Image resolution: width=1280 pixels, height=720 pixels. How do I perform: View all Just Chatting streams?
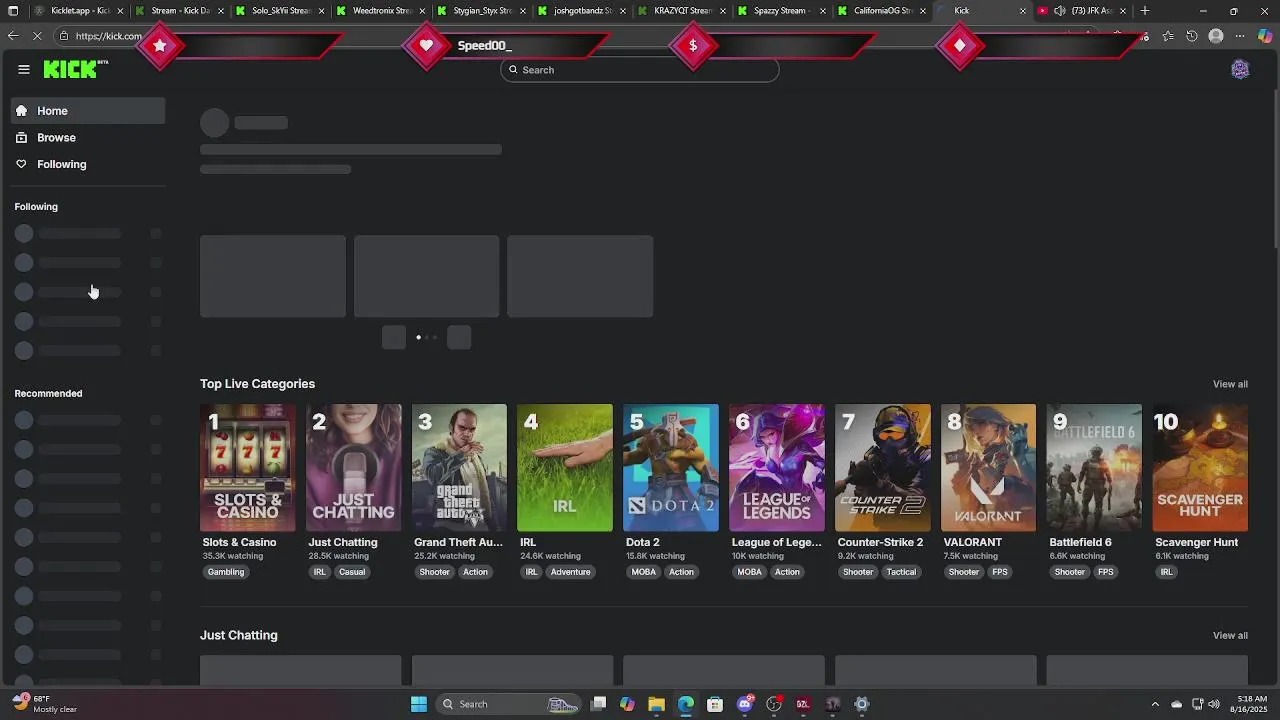tap(1230, 636)
